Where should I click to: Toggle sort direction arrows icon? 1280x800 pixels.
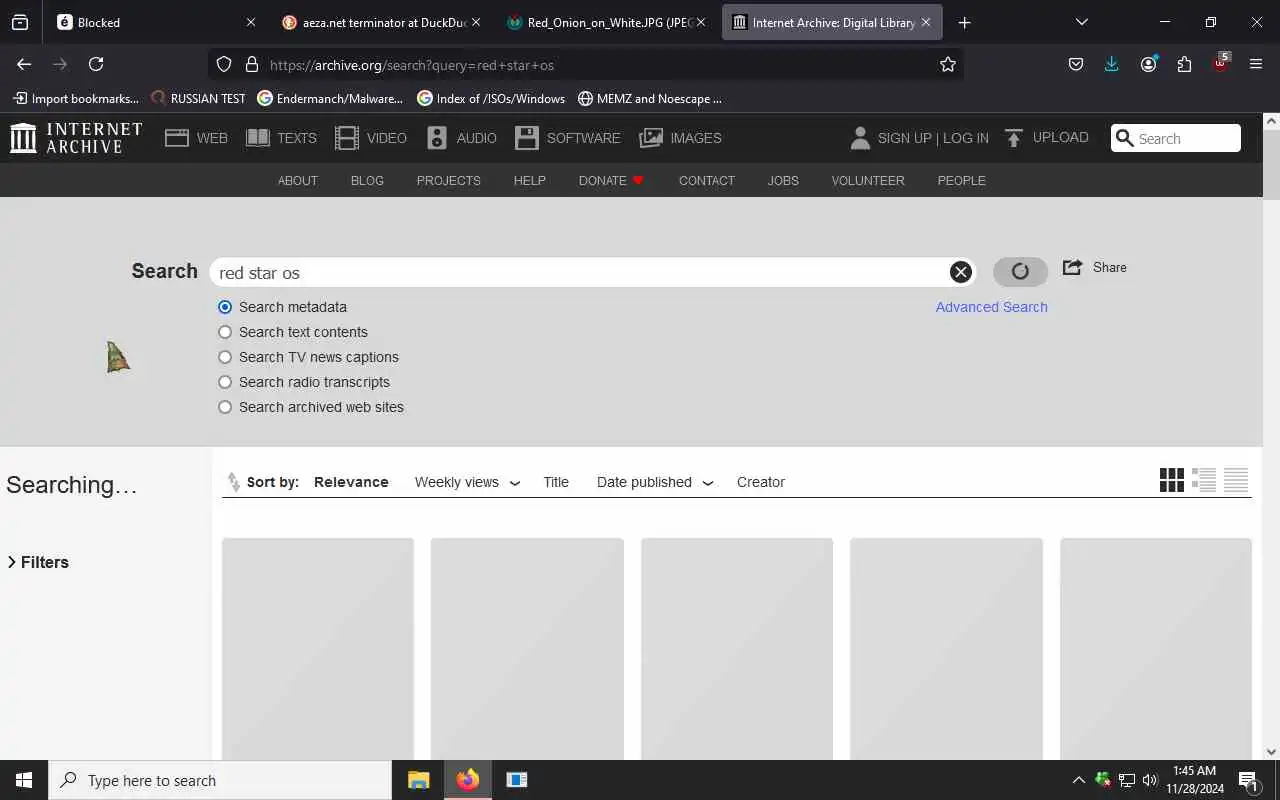click(234, 482)
